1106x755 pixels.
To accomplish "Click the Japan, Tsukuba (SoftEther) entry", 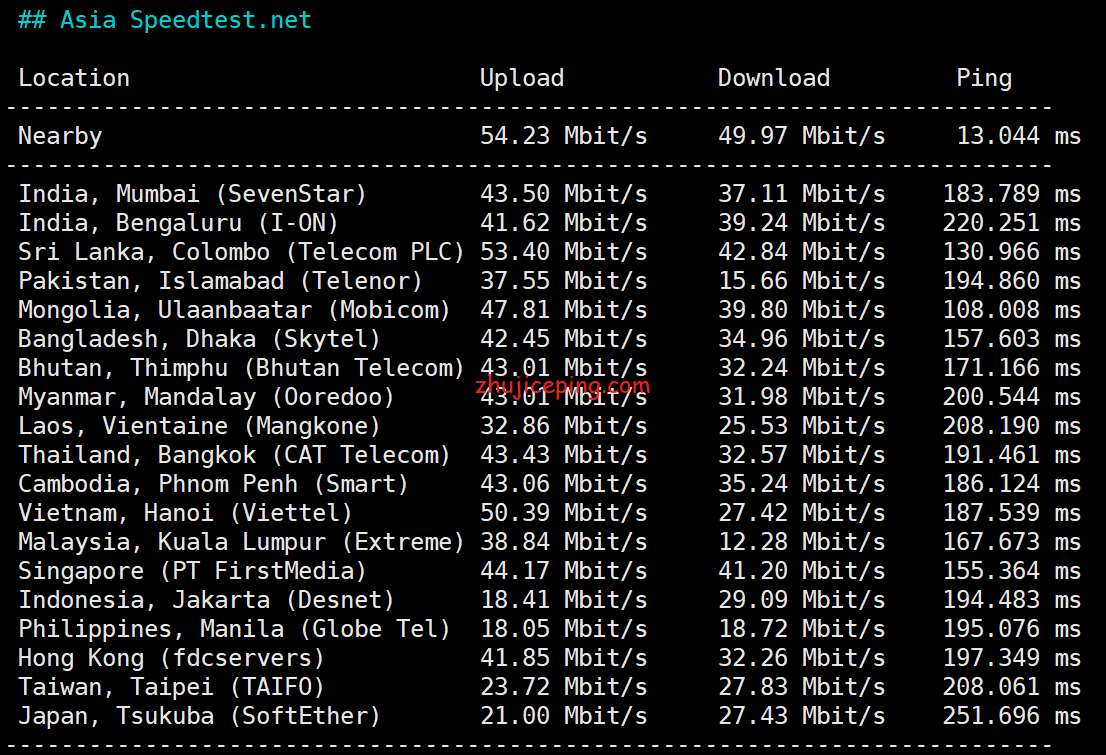I will click(x=199, y=716).
